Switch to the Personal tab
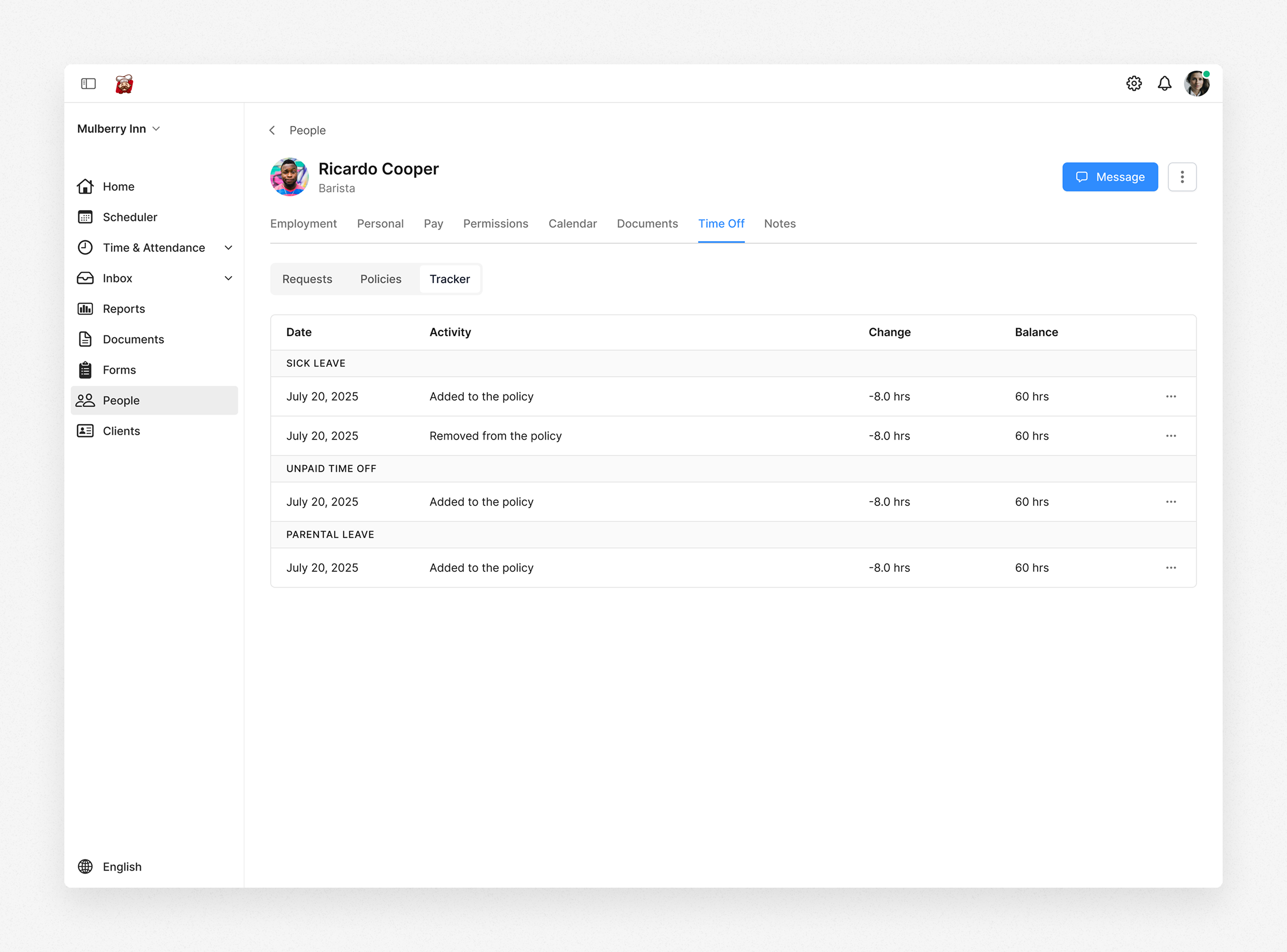 [x=380, y=224]
